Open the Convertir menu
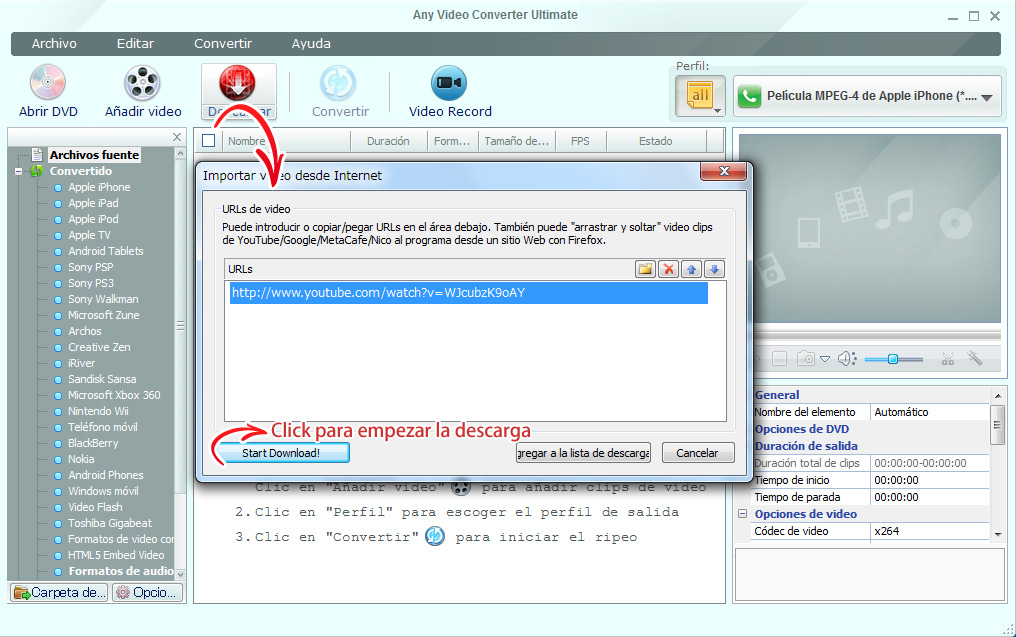The height and width of the screenshot is (637, 1016). click(x=223, y=43)
